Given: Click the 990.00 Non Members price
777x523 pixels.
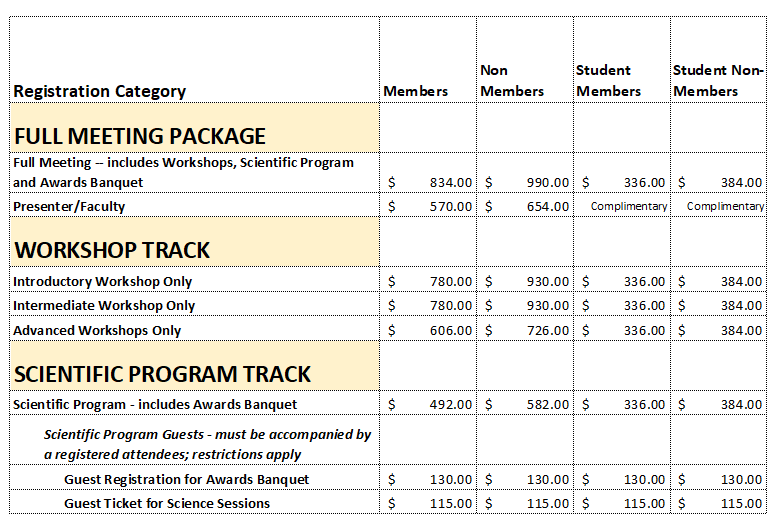Looking at the screenshot, I should coord(548,182).
